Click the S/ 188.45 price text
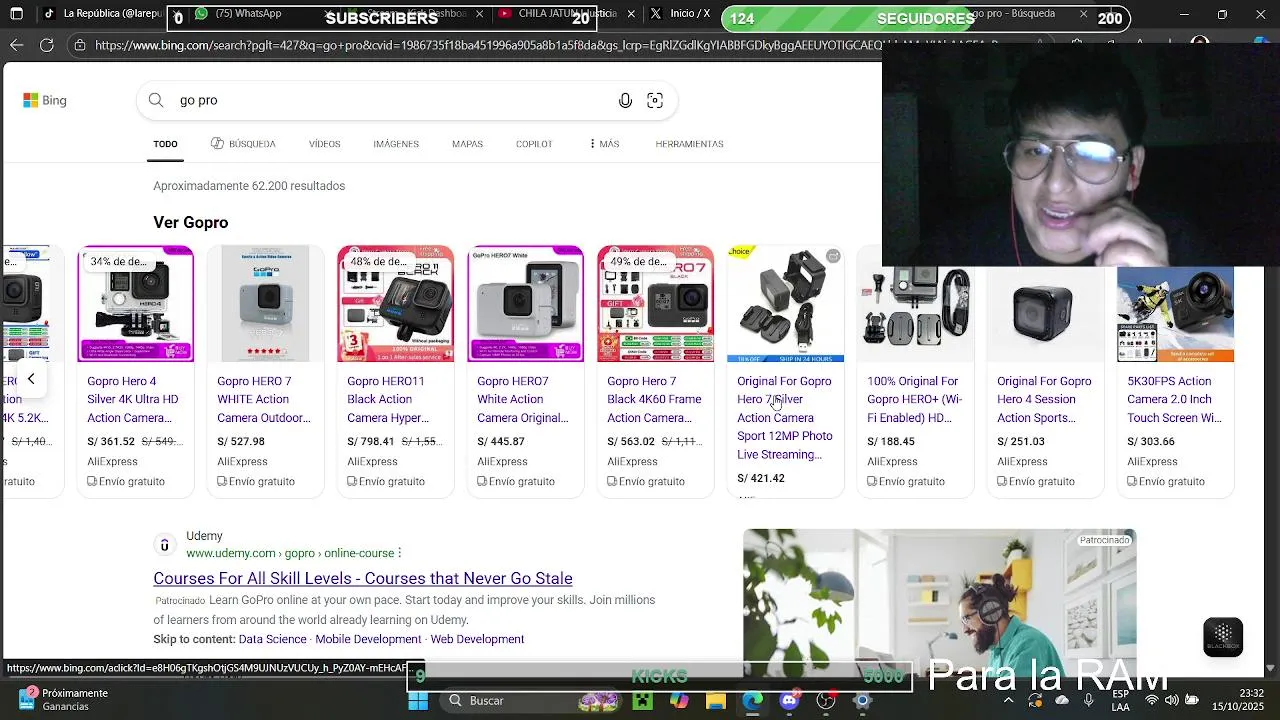 [891, 441]
